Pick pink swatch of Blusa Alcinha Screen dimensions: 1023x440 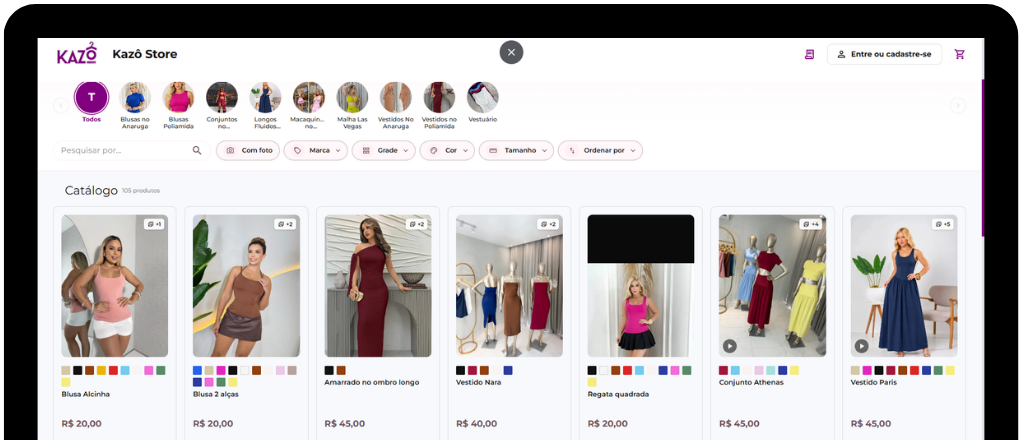click(149, 370)
